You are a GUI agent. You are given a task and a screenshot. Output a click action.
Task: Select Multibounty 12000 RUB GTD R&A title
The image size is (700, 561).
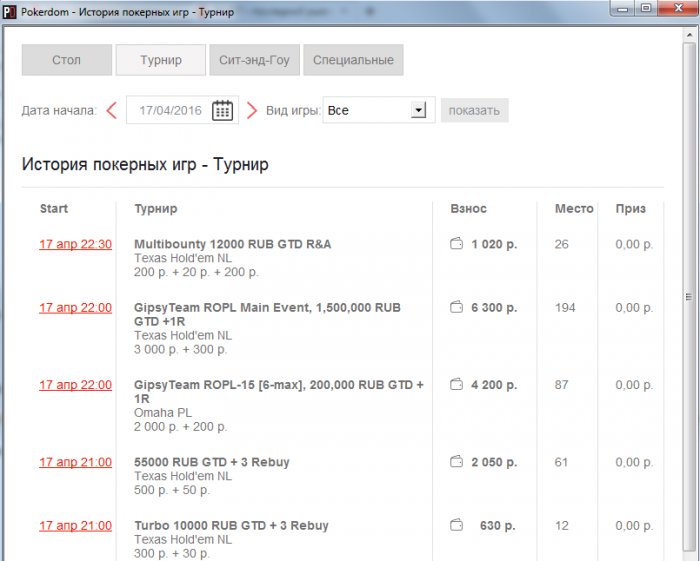(233, 244)
